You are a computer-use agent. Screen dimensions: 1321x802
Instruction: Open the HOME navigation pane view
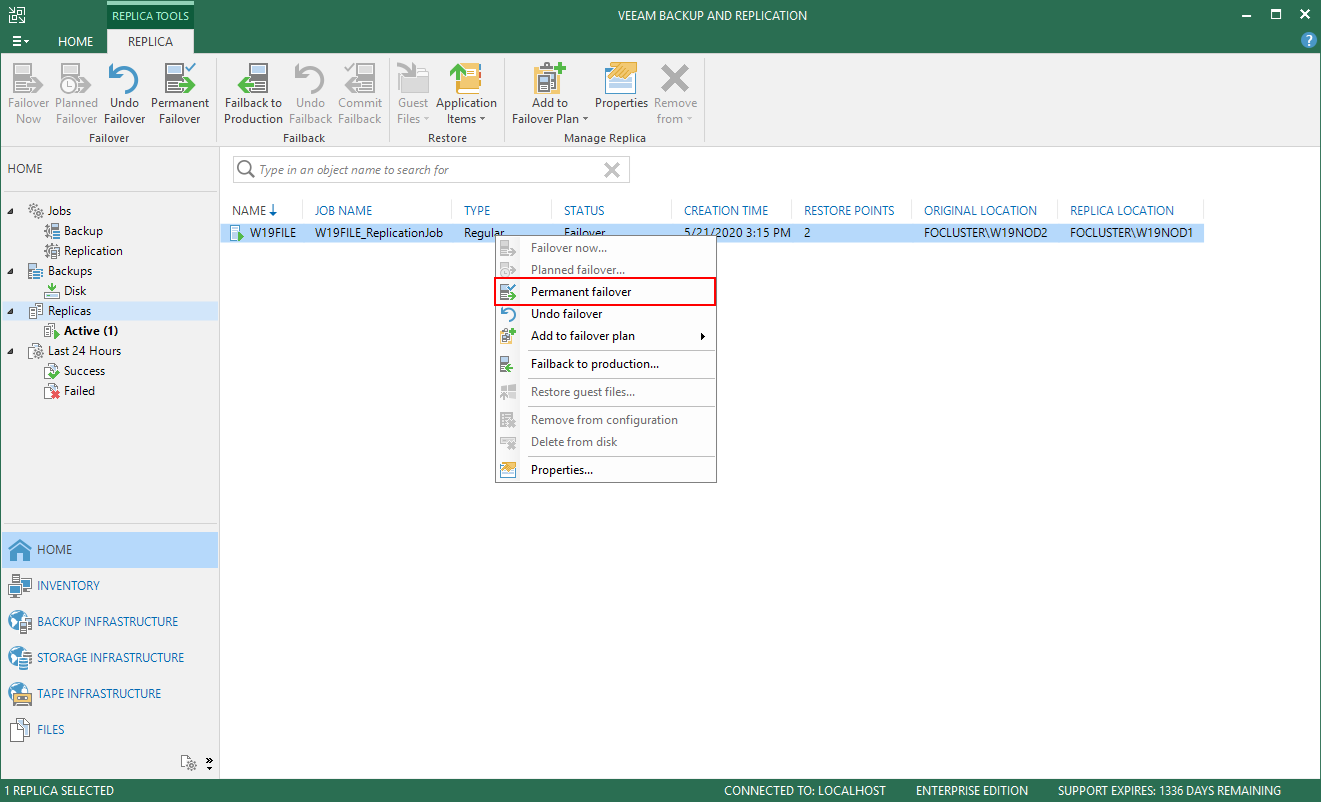coord(109,550)
